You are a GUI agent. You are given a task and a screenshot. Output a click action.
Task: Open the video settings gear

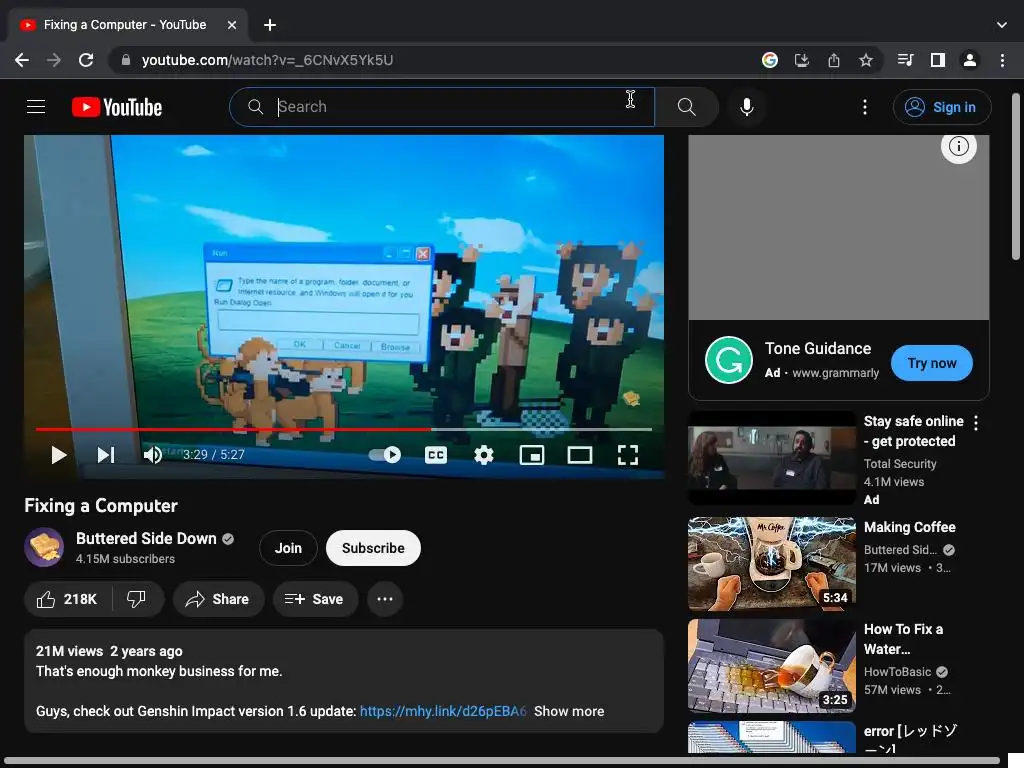[x=483, y=455]
